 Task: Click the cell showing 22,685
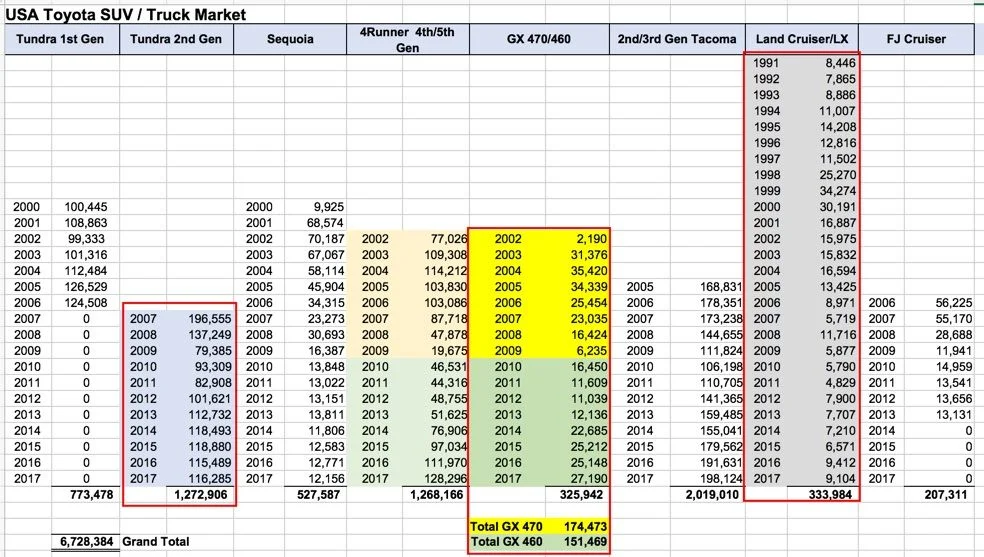pos(589,431)
